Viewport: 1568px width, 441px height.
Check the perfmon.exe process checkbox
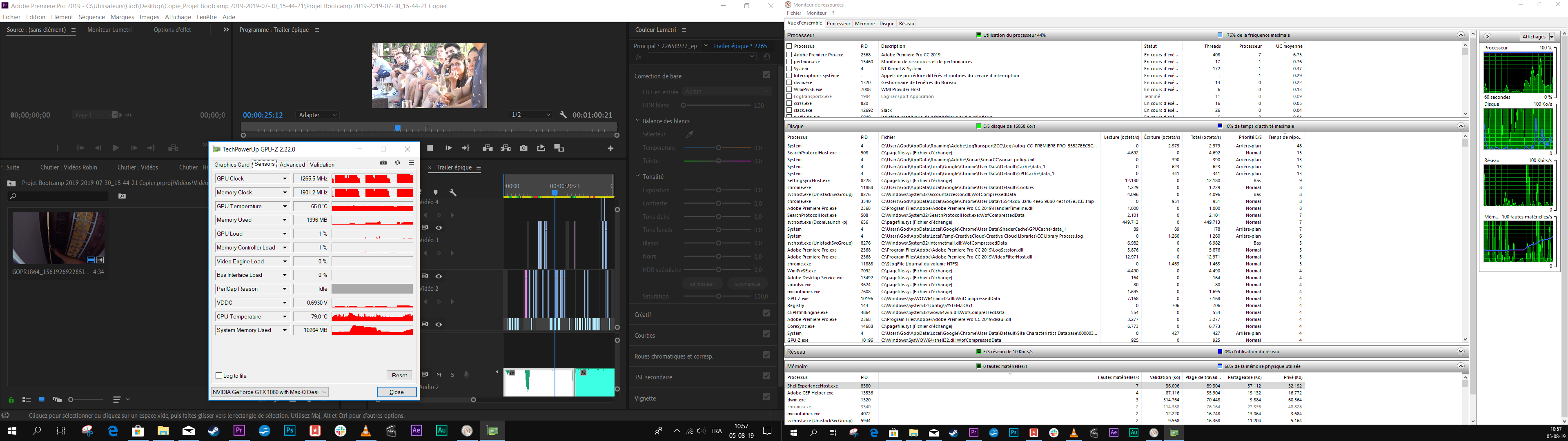(789, 62)
